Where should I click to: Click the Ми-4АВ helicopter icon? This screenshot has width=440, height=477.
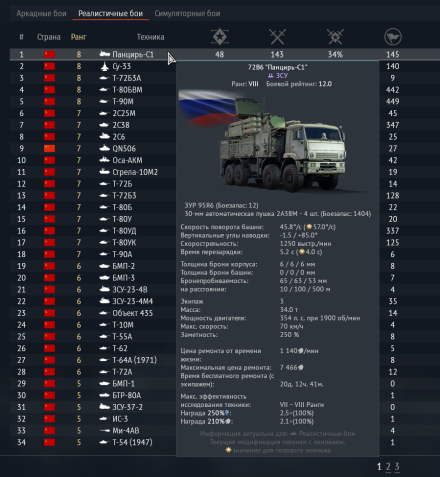click(x=105, y=431)
